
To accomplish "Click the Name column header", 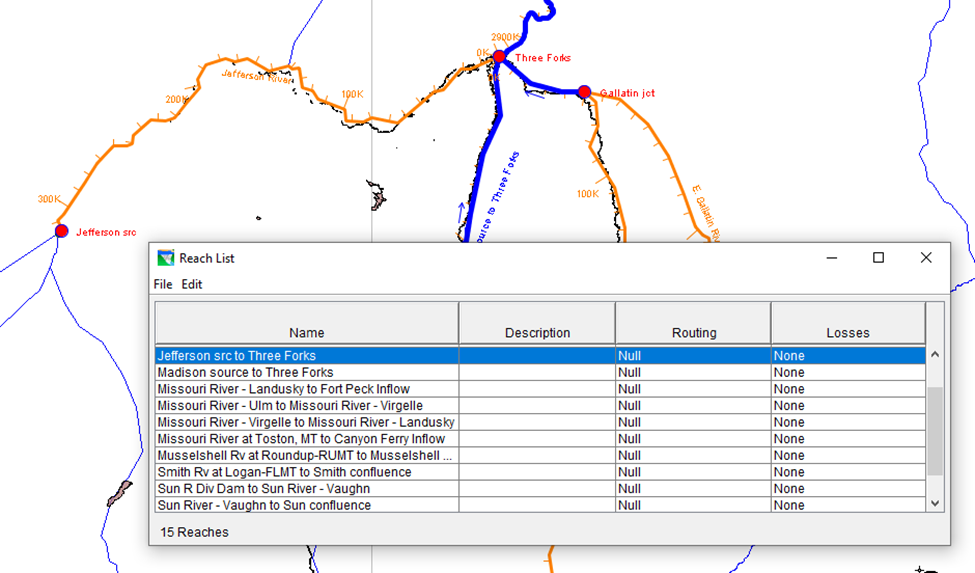I will [306, 332].
